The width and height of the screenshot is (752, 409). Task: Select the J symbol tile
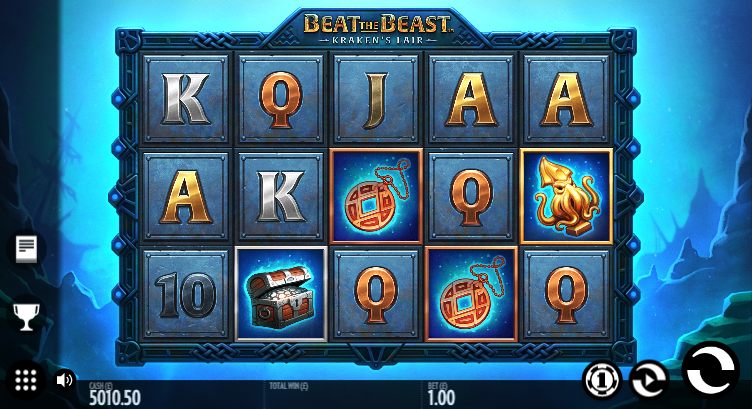[x=376, y=99]
